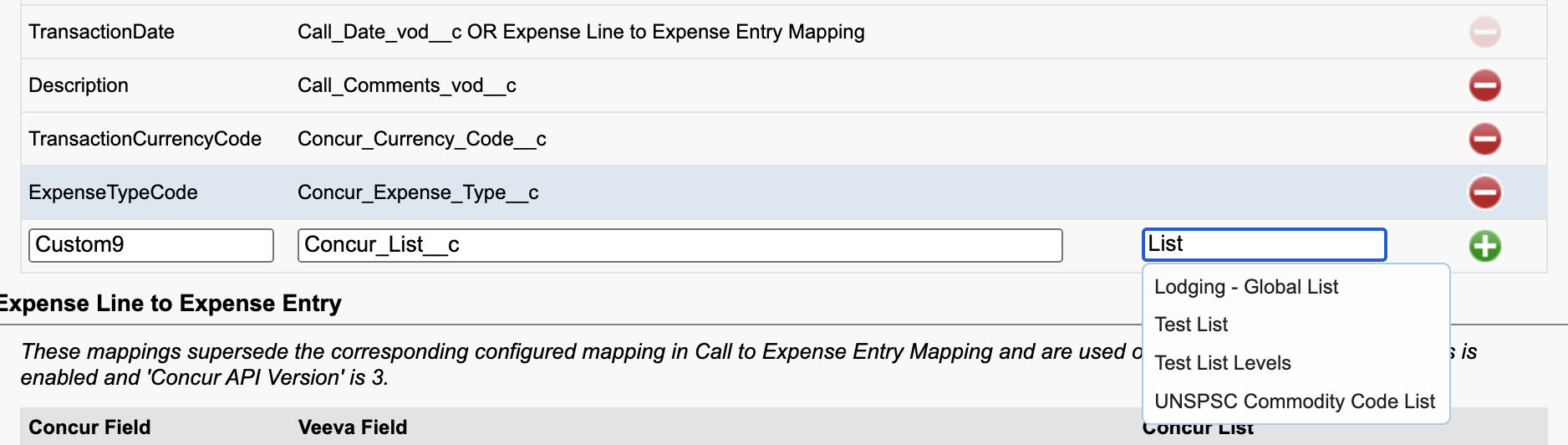
Task: Click the Call_Comments_vod__c Veeva field value
Action: 406,85
